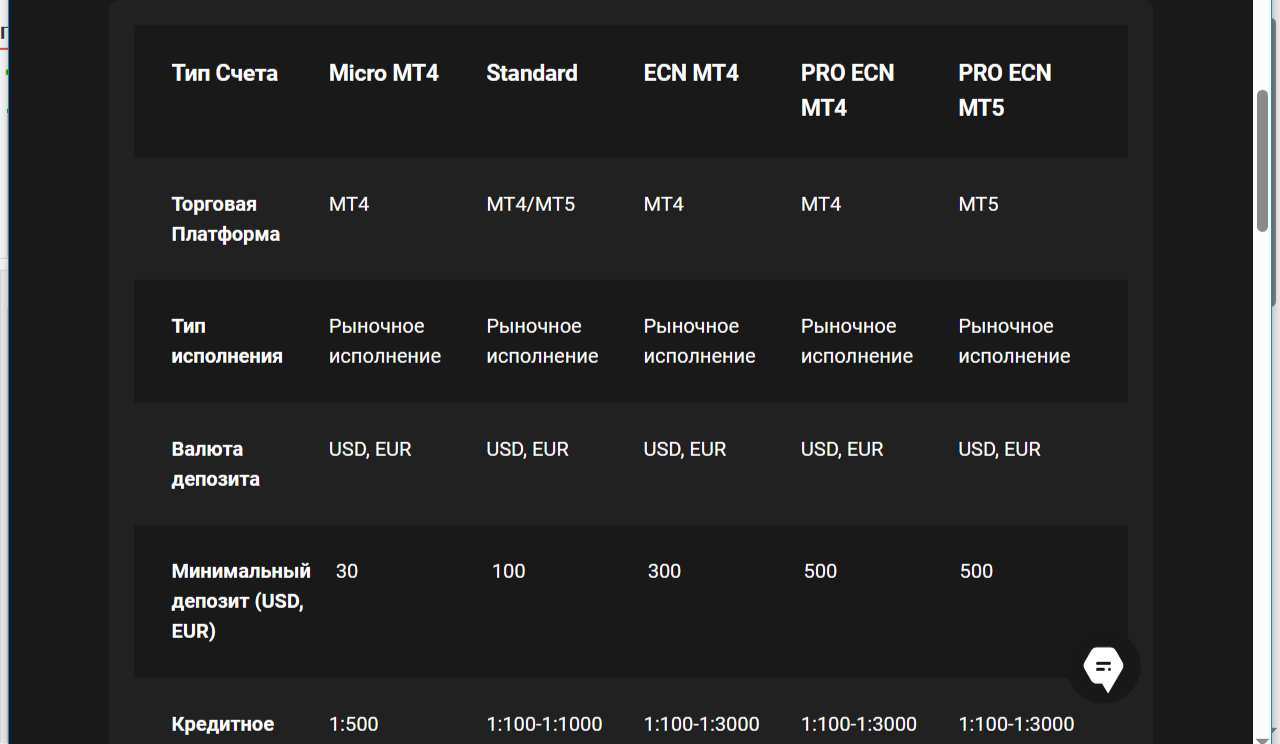Click the 1:100-1:3000 leverage value under ECN MT4

point(702,723)
